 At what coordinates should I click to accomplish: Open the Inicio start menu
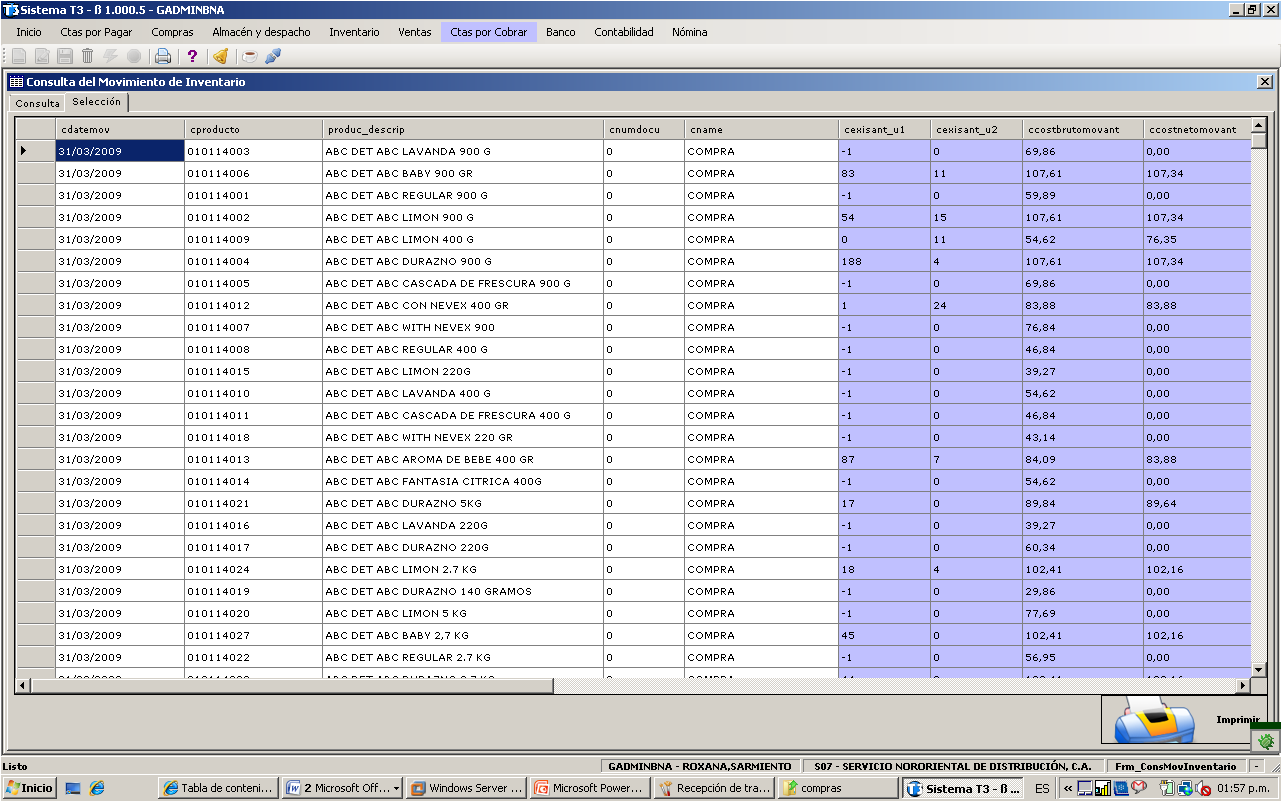pyautogui.click(x=29, y=788)
